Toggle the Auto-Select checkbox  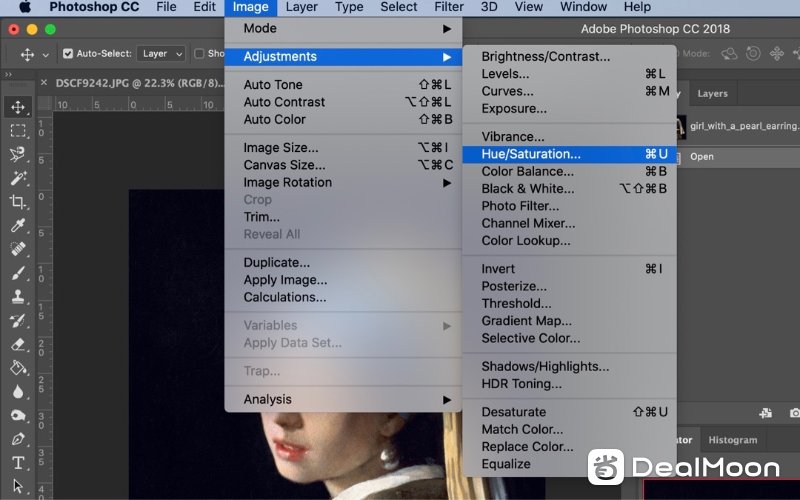pos(68,54)
